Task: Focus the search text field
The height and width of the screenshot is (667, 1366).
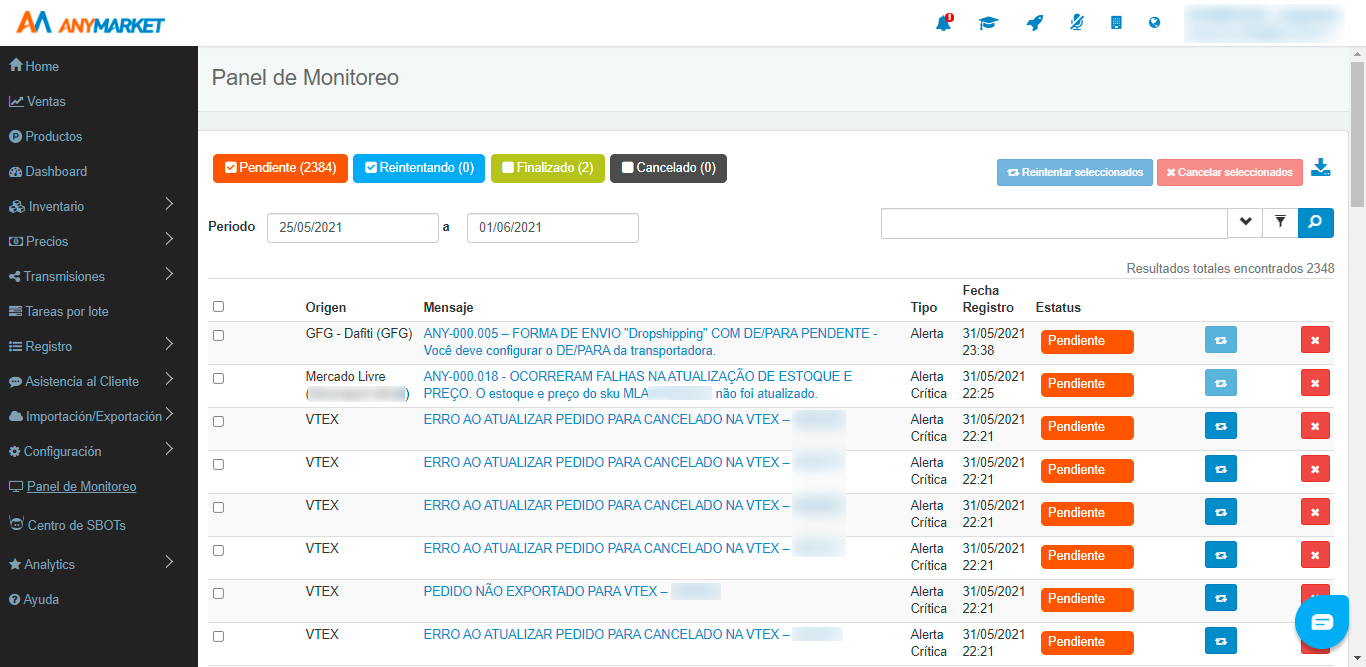Action: point(1054,223)
